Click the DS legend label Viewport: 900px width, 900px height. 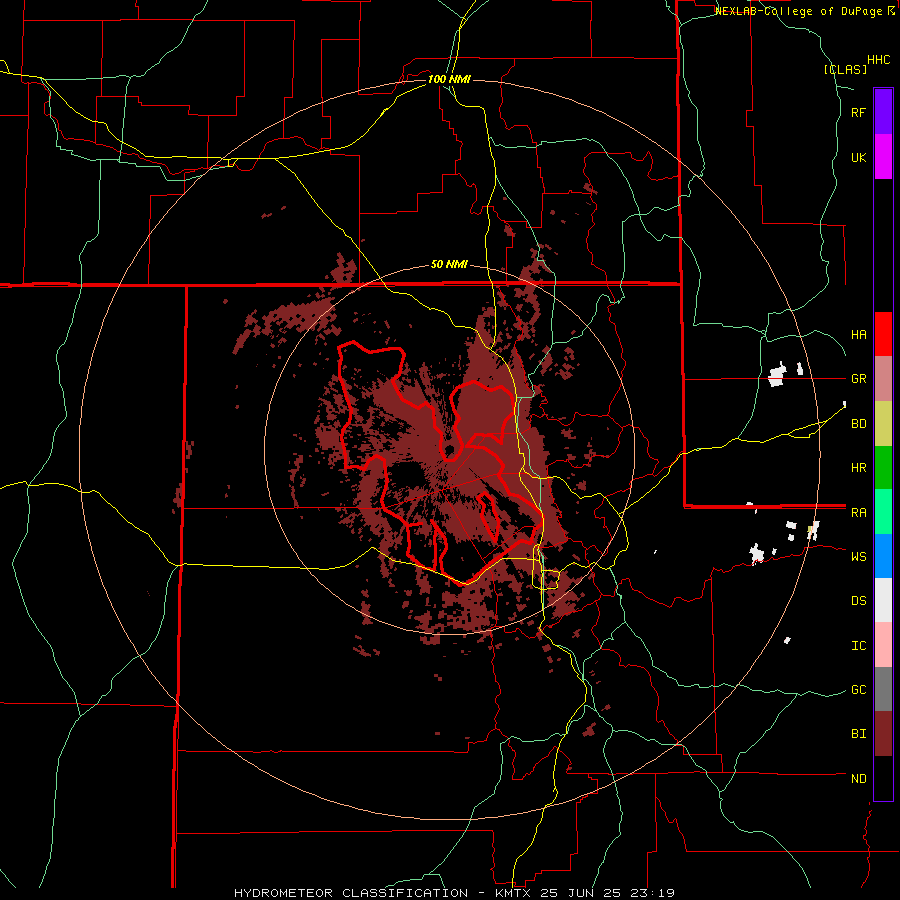(858, 600)
